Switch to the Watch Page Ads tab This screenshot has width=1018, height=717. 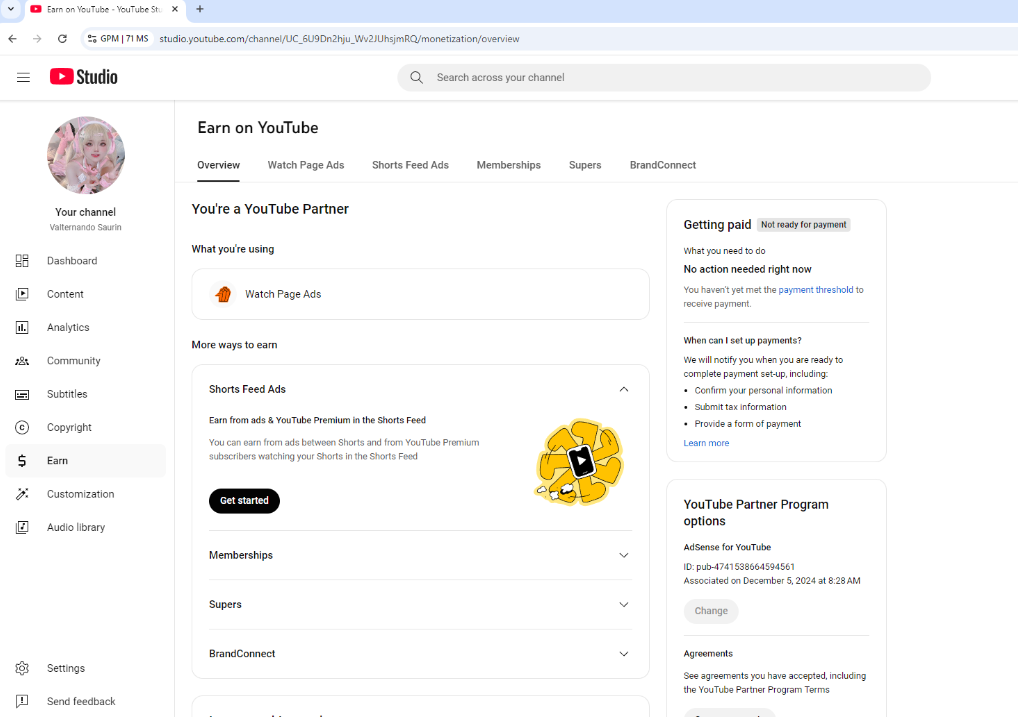306,165
